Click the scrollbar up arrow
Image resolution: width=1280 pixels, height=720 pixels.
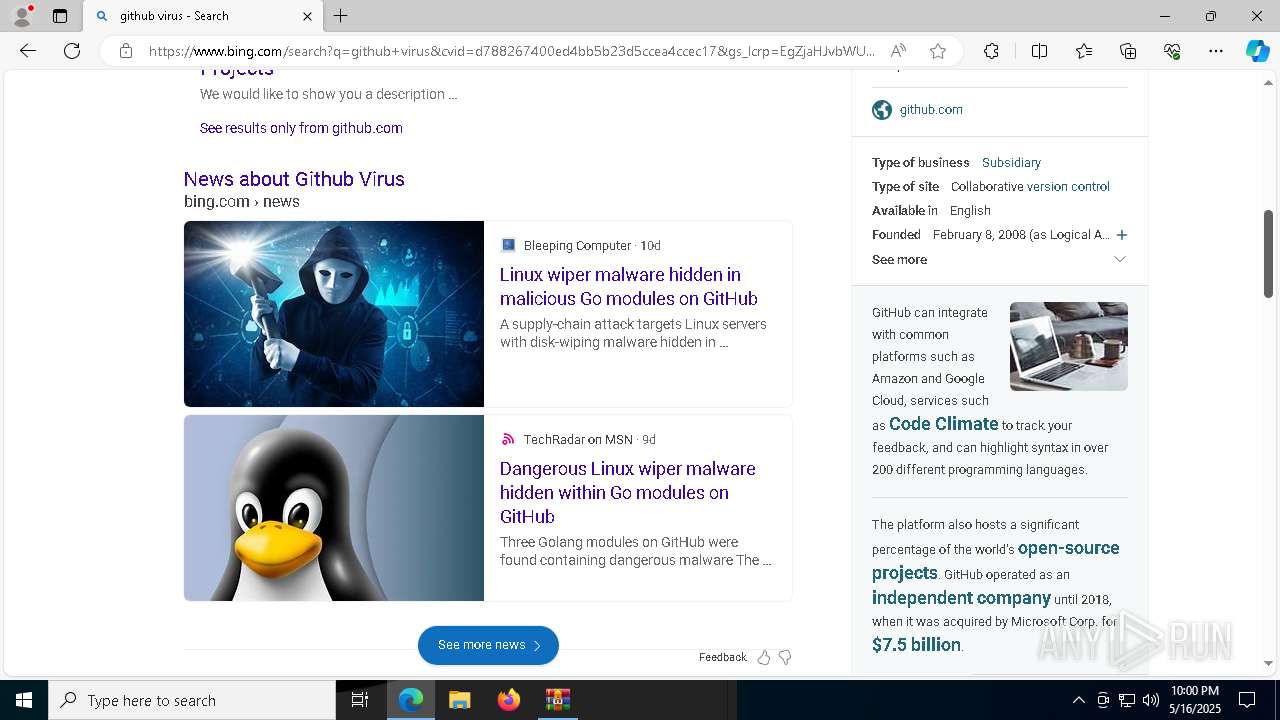1268,82
